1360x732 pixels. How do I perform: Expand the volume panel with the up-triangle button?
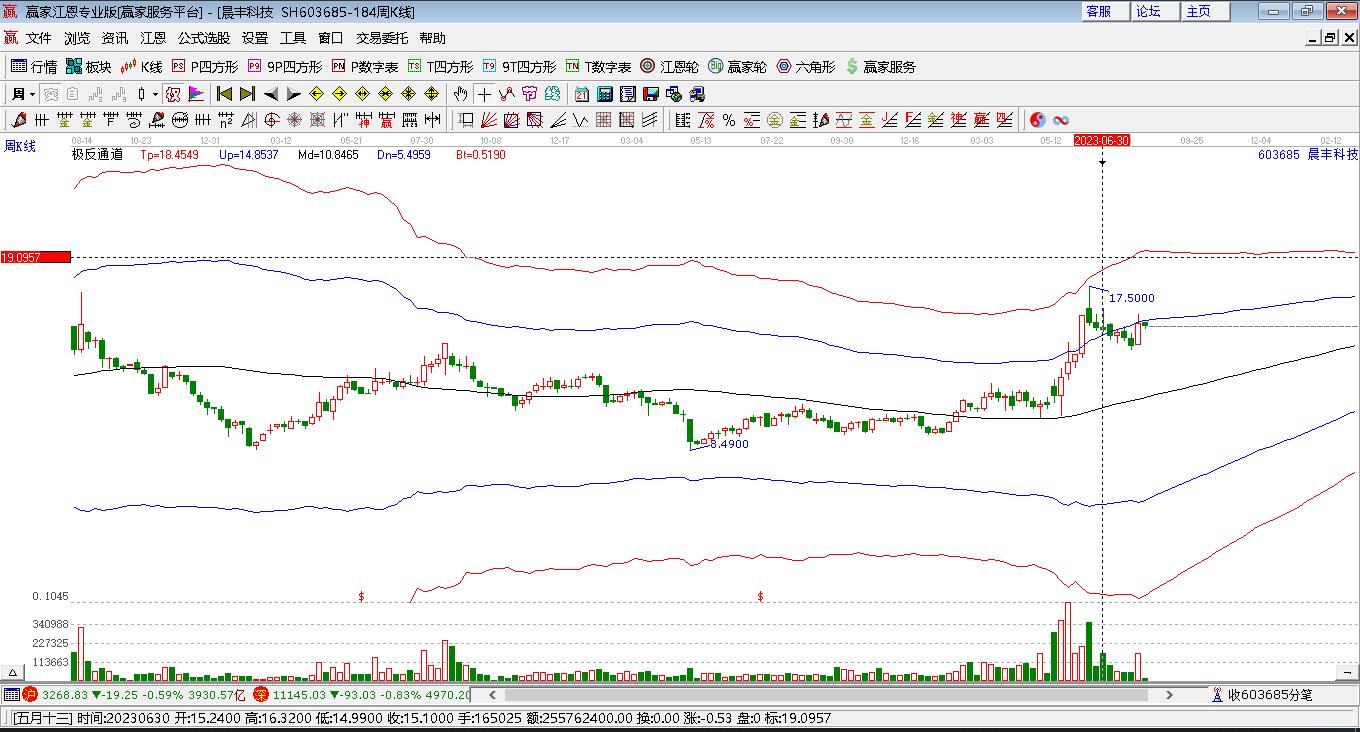13,673
